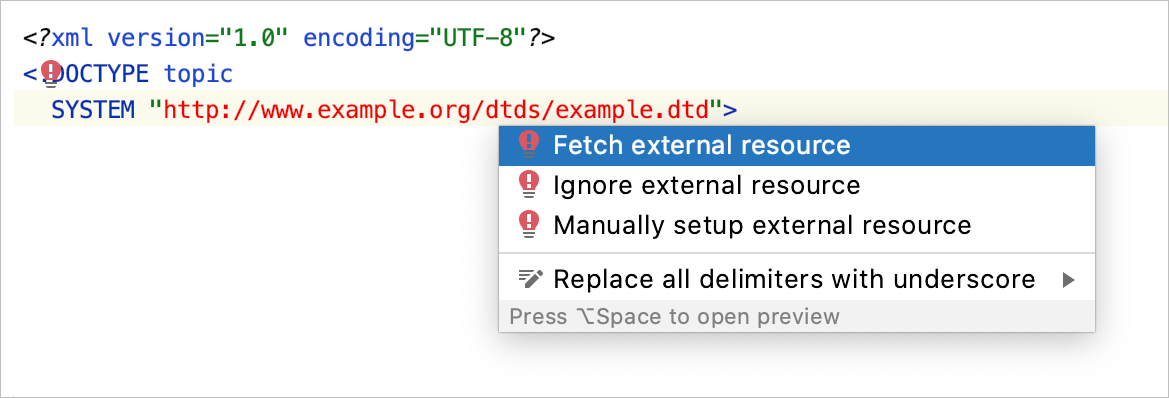Click the red error bulb in the gutter
This screenshot has height=398, width=1169.
tap(51, 75)
